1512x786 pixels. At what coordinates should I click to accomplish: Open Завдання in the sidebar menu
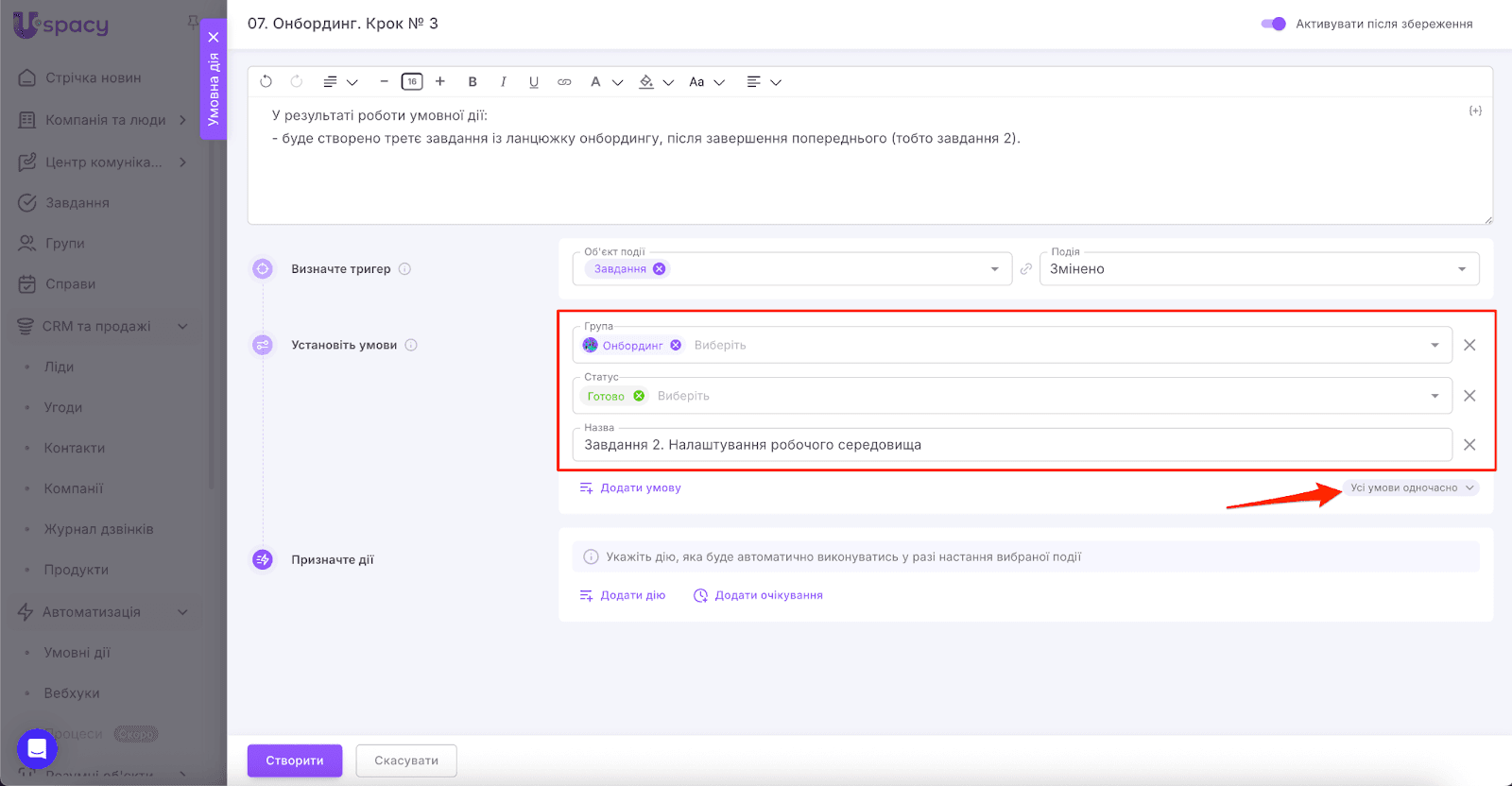(77, 203)
